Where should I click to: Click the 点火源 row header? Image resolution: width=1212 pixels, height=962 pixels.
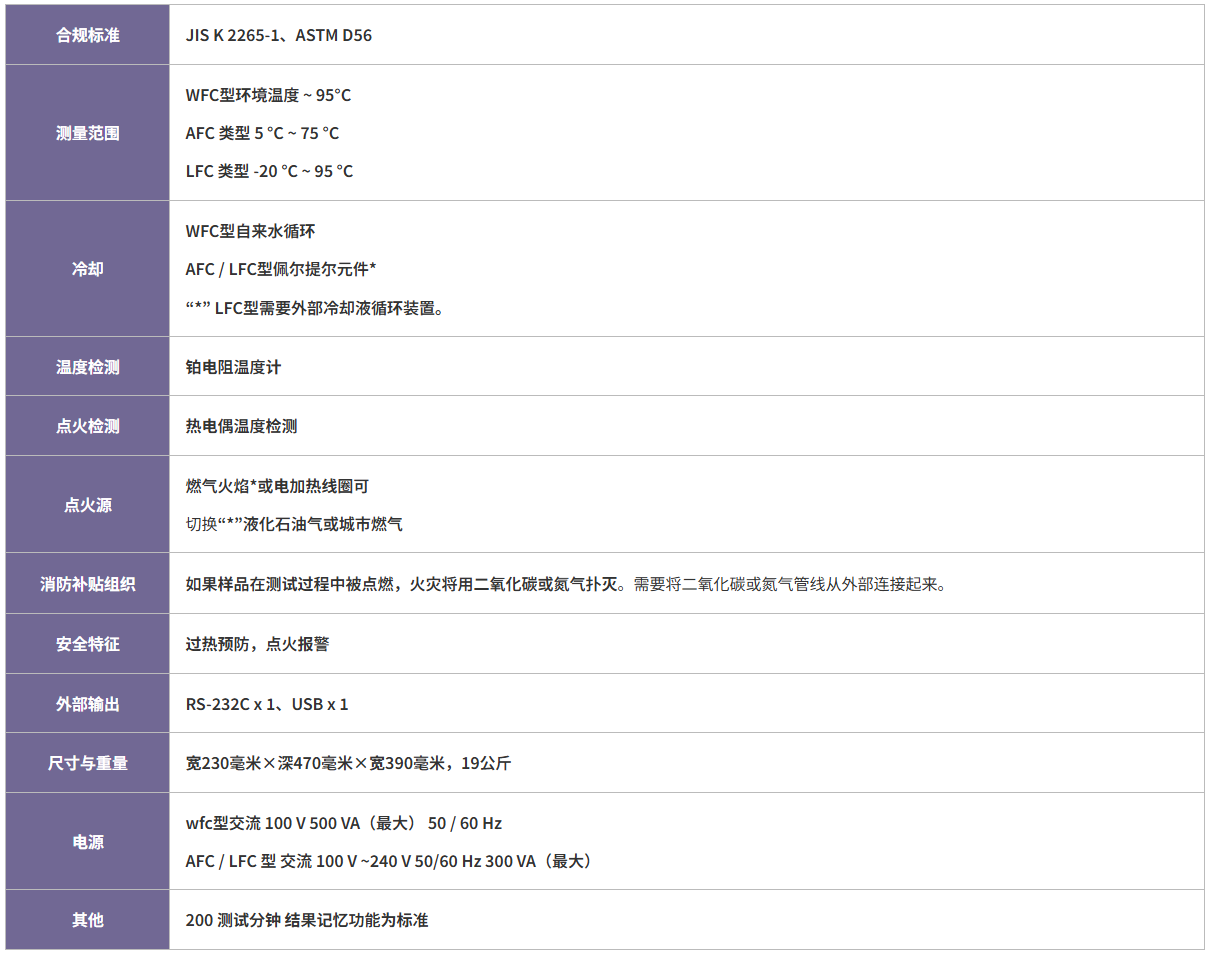(x=86, y=504)
